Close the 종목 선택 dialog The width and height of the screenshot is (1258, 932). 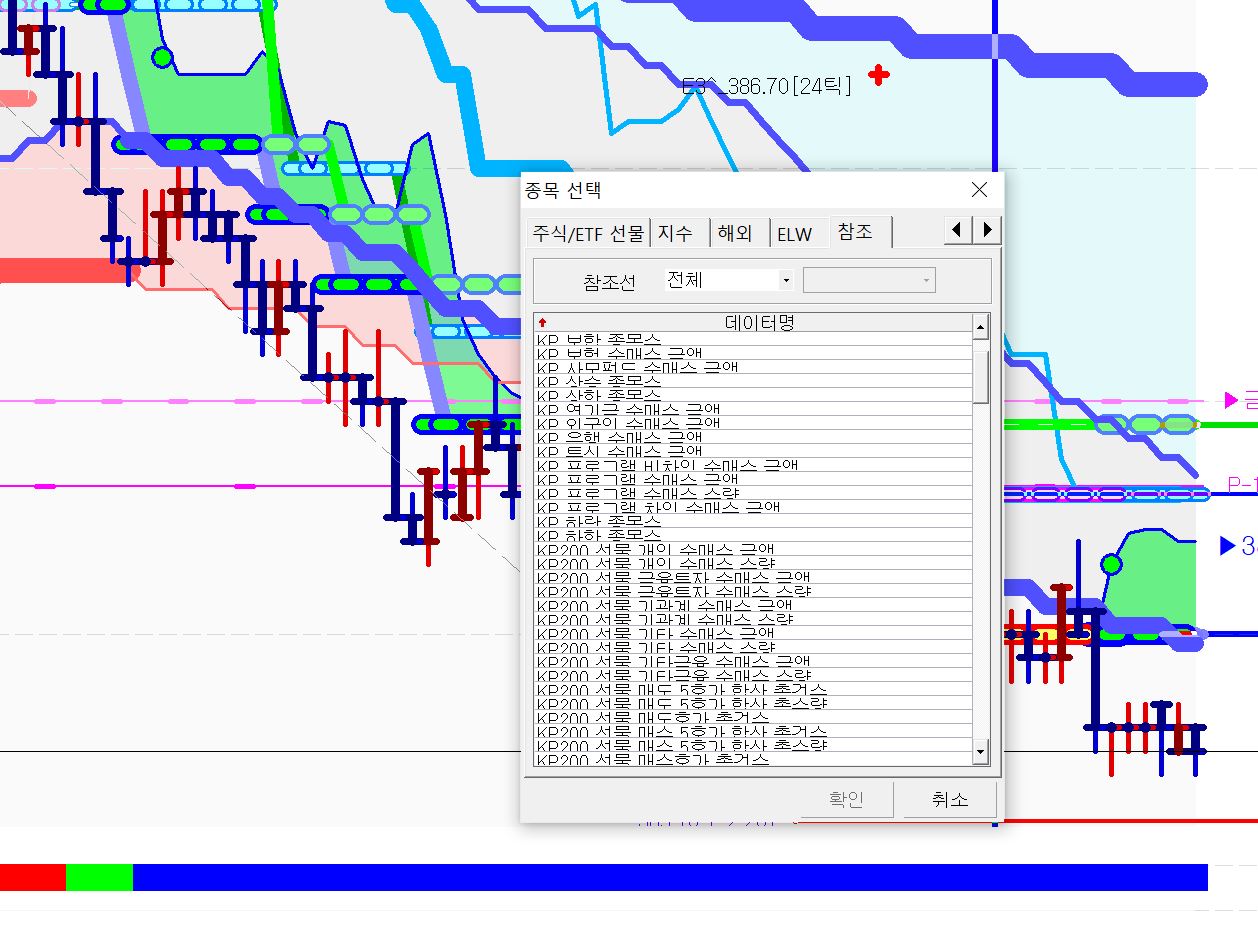tap(979, 190)
